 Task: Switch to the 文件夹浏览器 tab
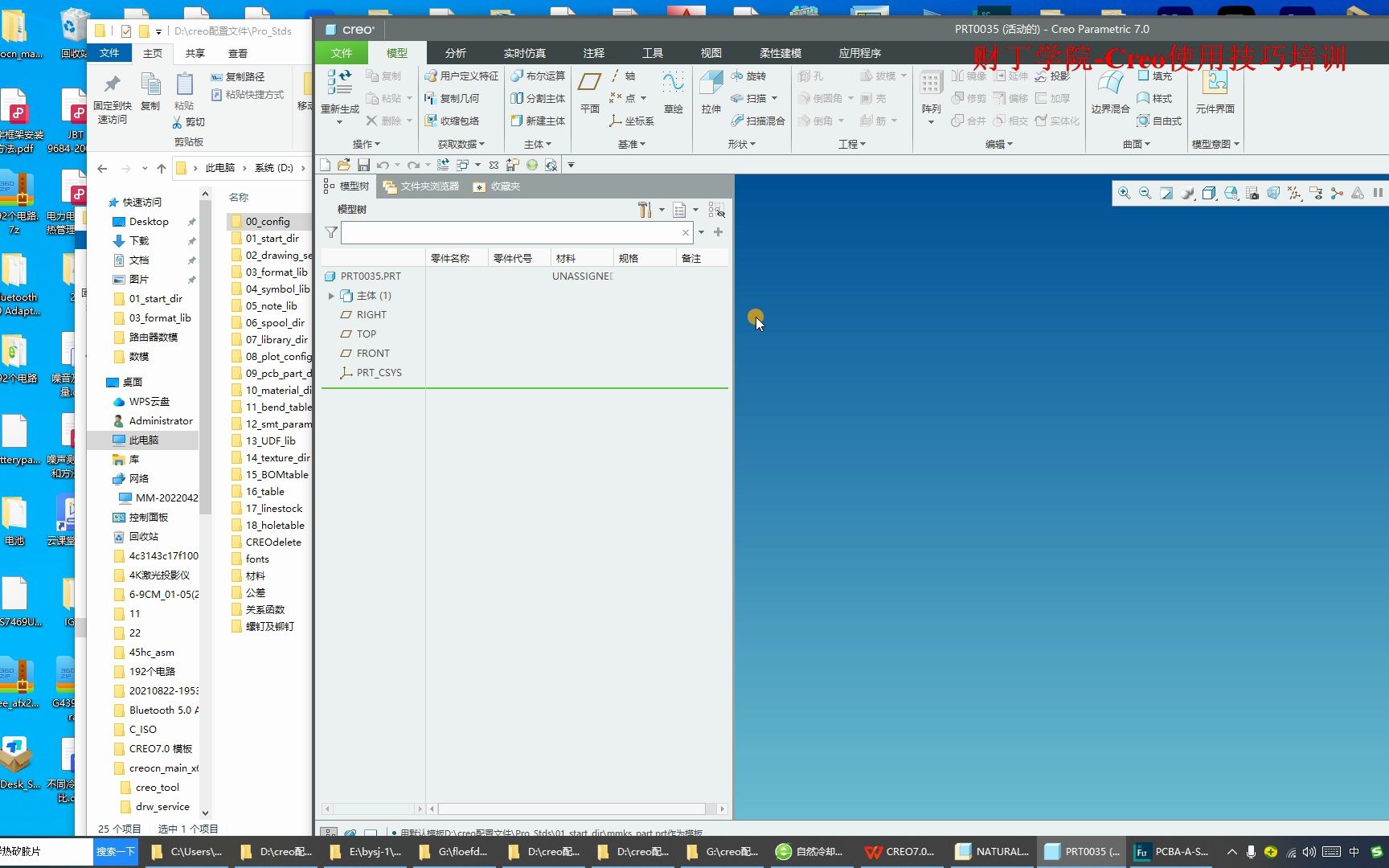pos(421,186)
